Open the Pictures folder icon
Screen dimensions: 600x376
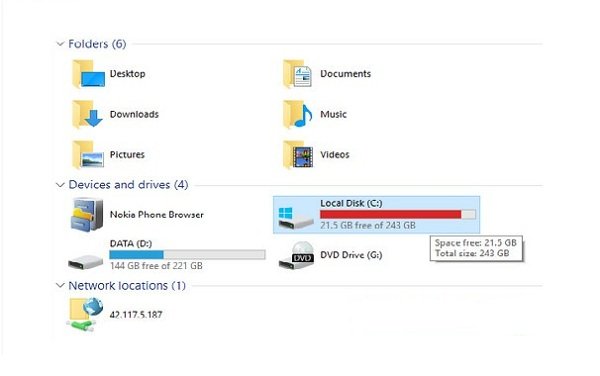click(88, 155)
